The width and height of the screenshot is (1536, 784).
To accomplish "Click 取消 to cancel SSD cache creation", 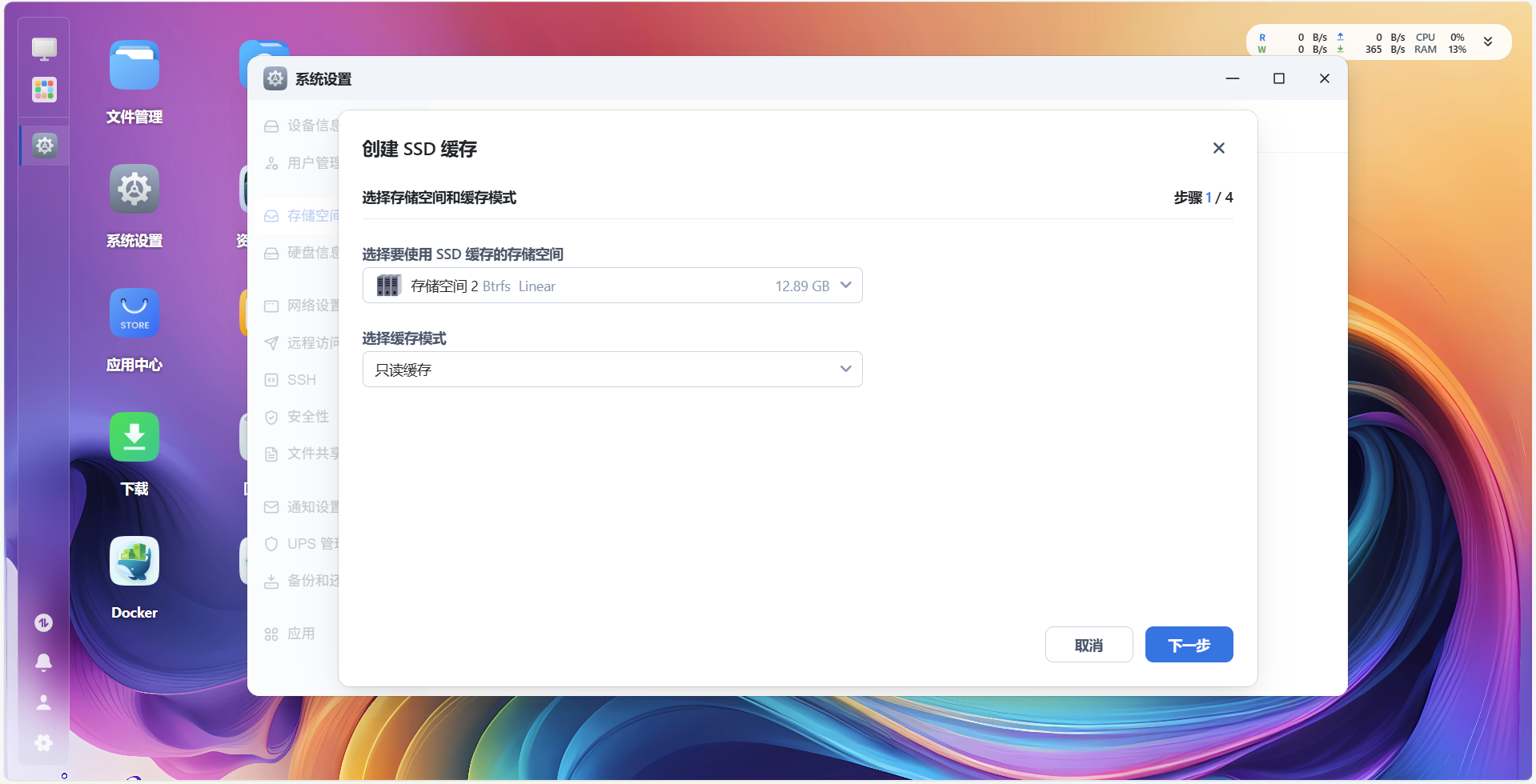I will click(x=1089, y=645).
